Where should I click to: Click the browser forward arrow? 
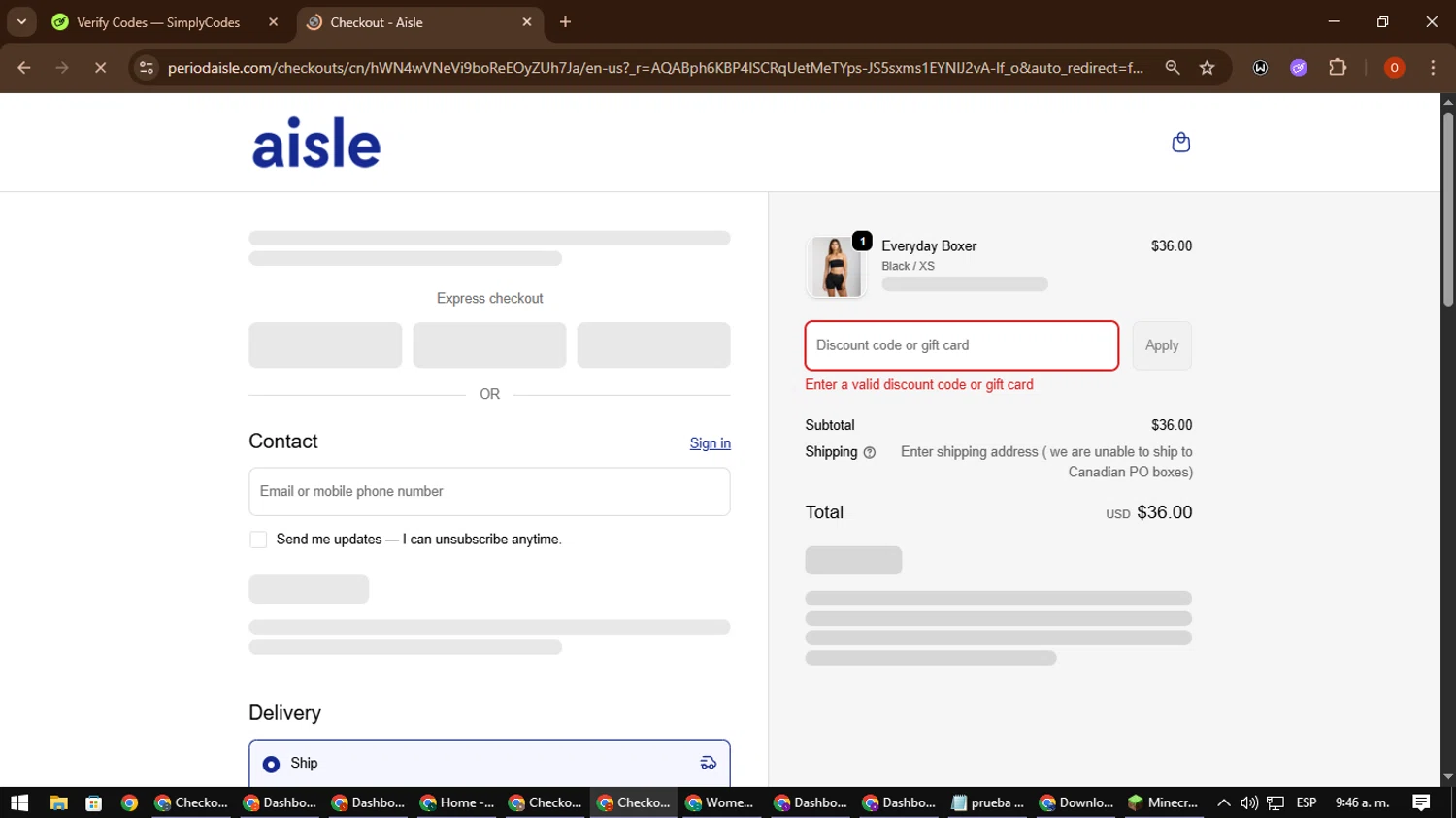coord(62,68)
